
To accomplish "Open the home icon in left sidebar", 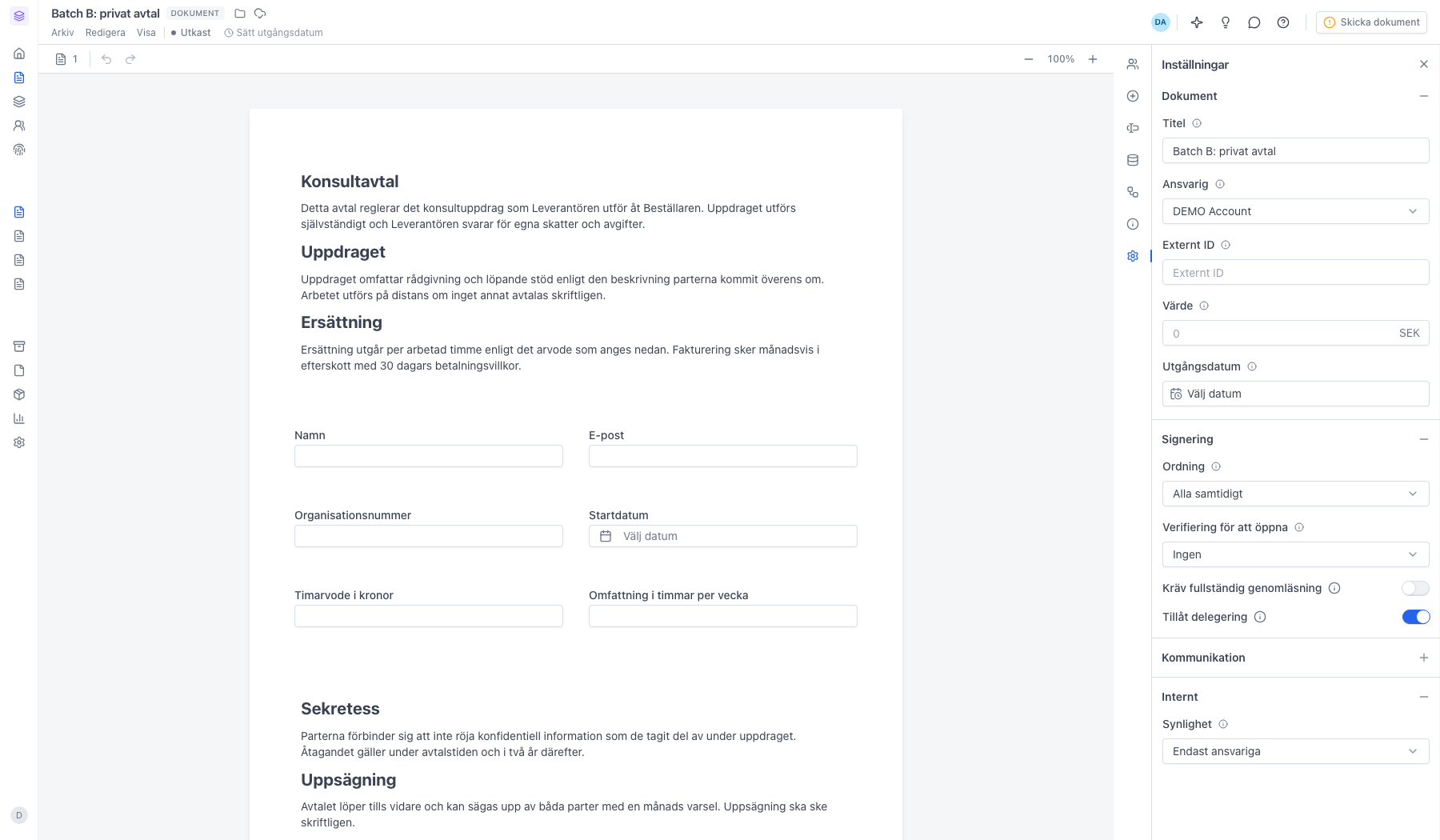I will (19, 54).
